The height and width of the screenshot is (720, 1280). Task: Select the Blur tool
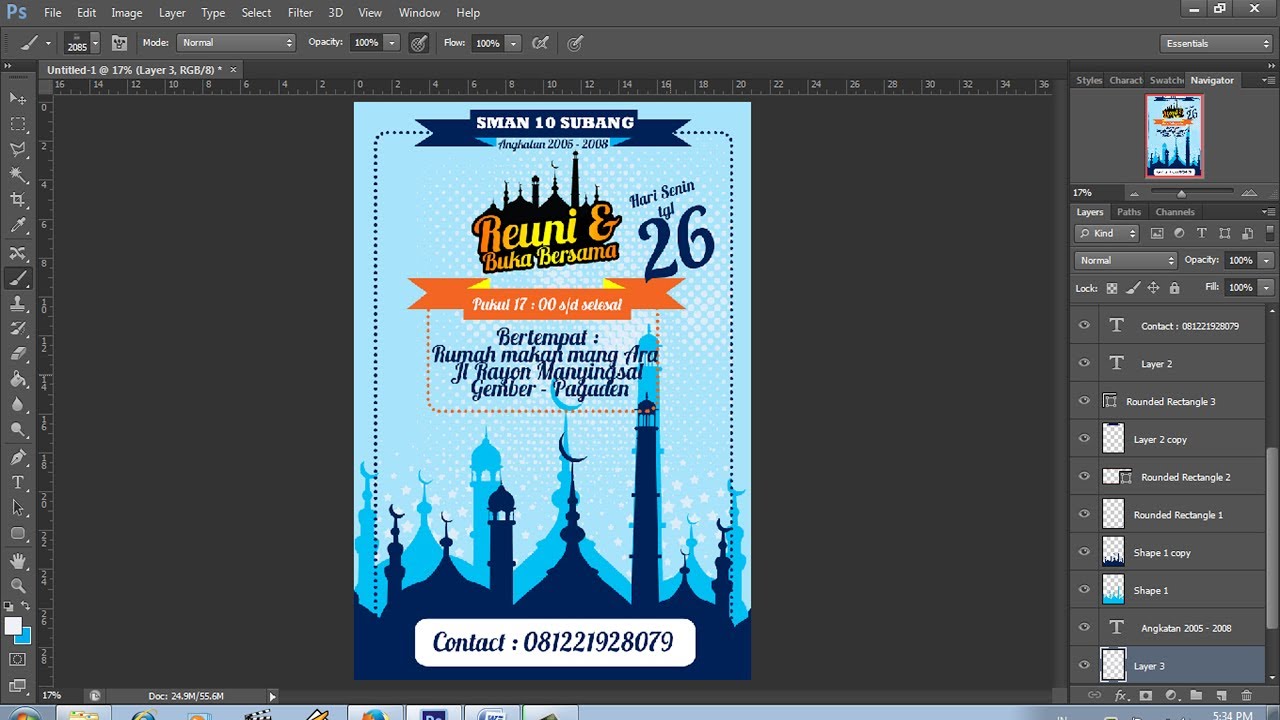18,405
